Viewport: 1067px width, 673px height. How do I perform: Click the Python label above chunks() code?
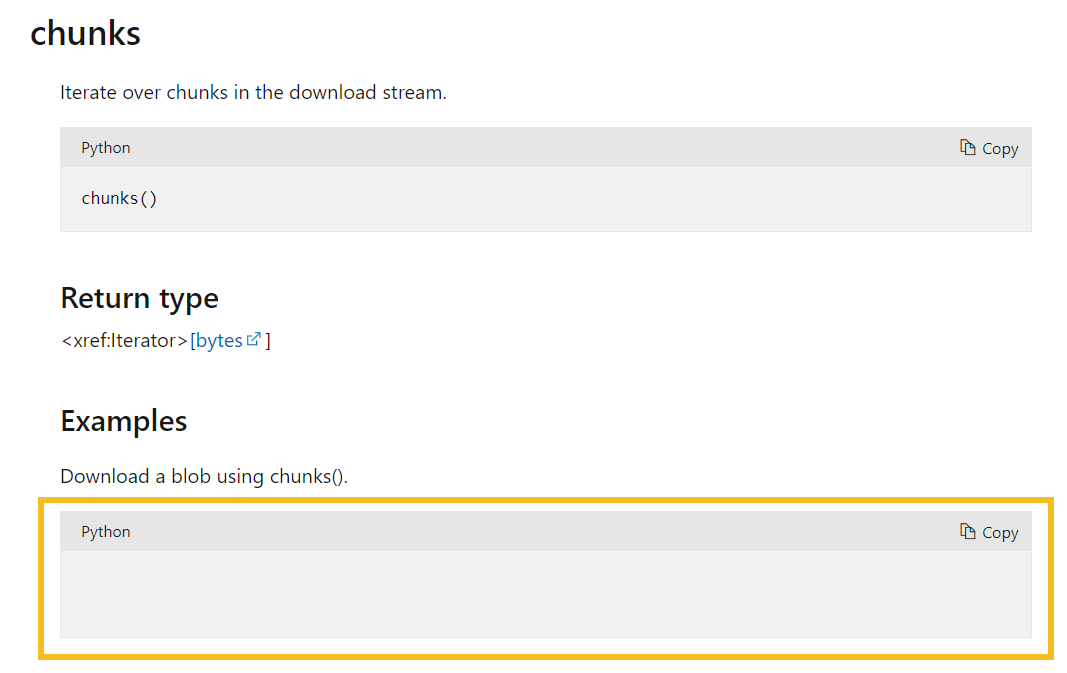(x=105, y=148)
